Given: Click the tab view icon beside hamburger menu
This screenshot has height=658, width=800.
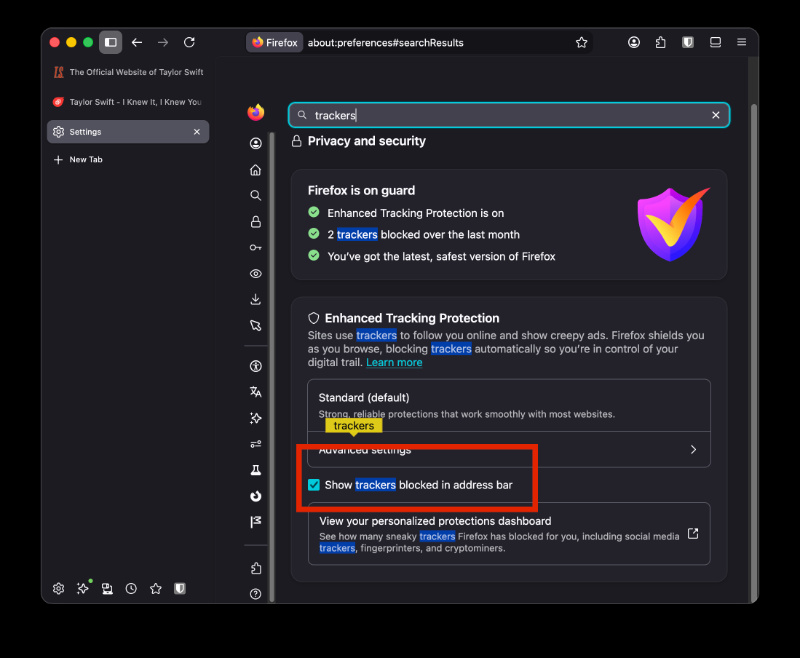Looking at the screenshot, I should tap(715, 42).
